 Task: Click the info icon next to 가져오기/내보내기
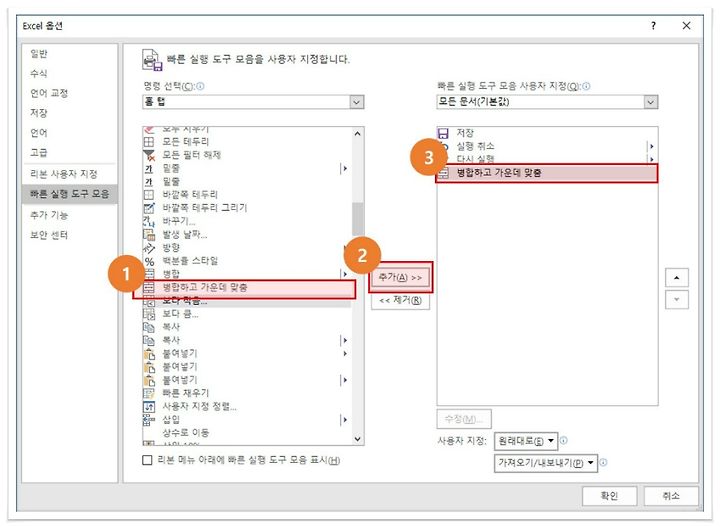tap(603, 462)
